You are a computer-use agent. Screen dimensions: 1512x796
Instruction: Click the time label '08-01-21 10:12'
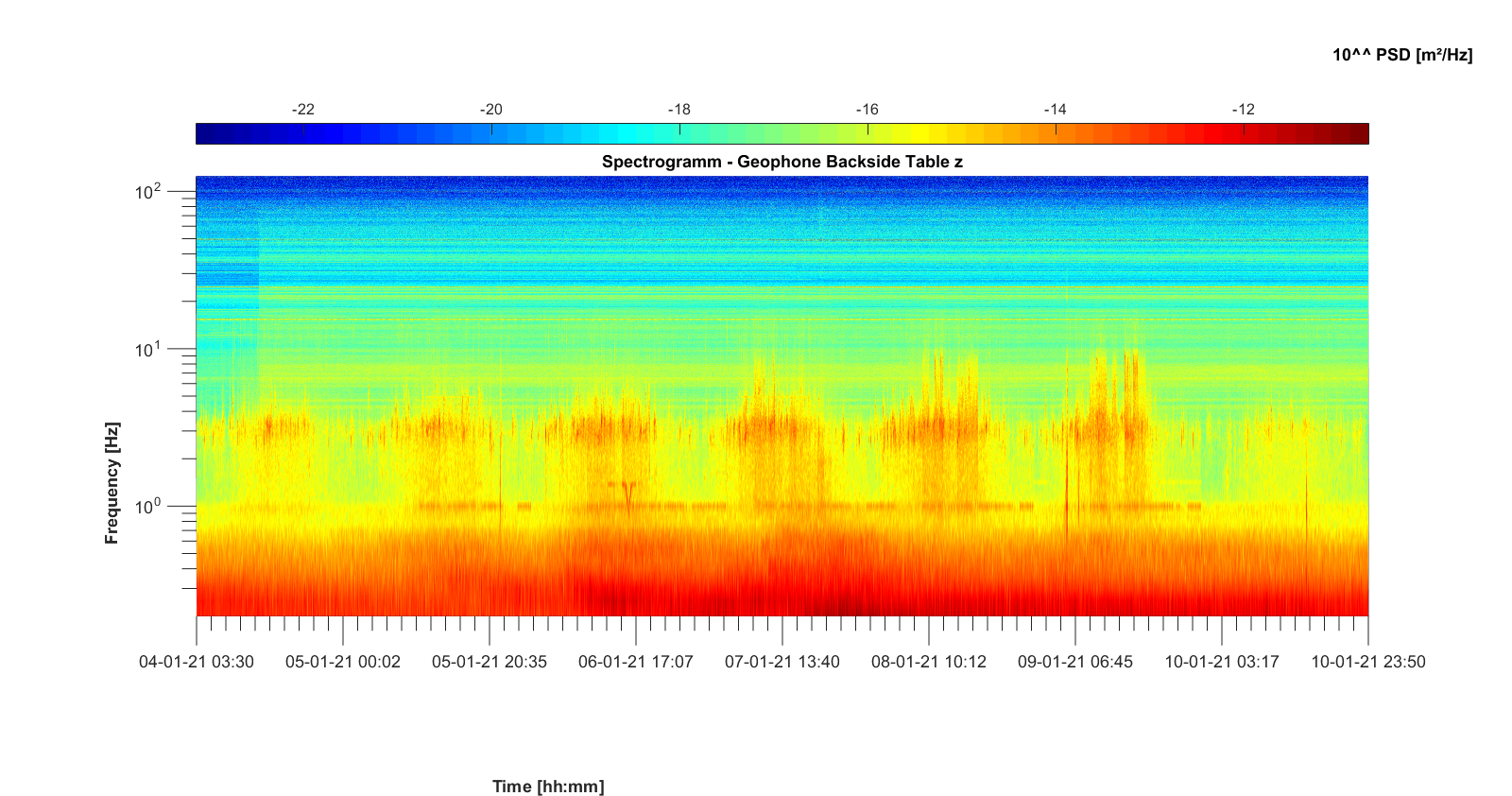point(929,662)
